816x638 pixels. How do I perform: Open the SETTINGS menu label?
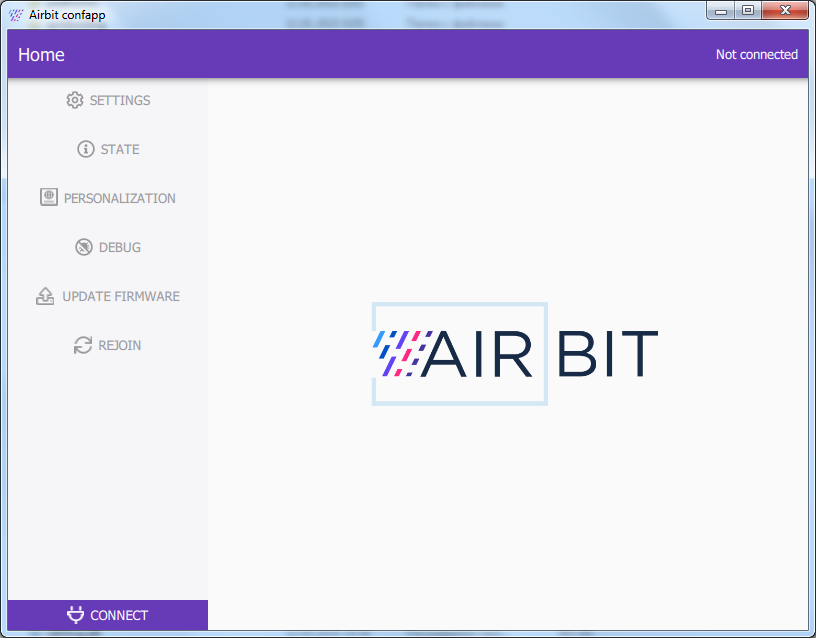pyautogui.click(x=120, y=100)
